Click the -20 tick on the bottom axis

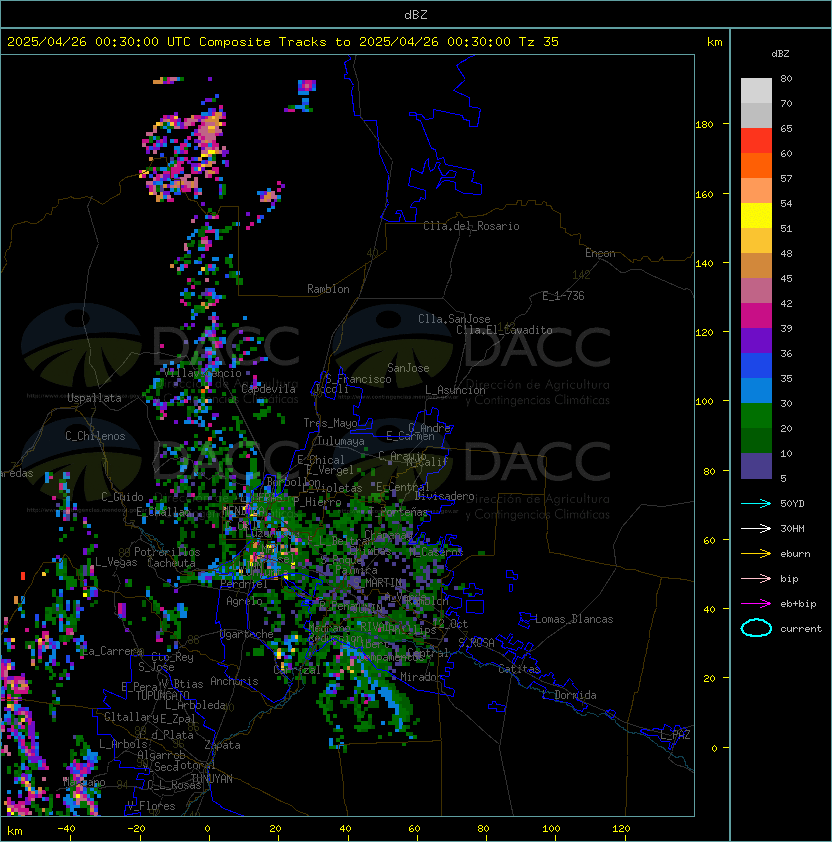[136, 829]
